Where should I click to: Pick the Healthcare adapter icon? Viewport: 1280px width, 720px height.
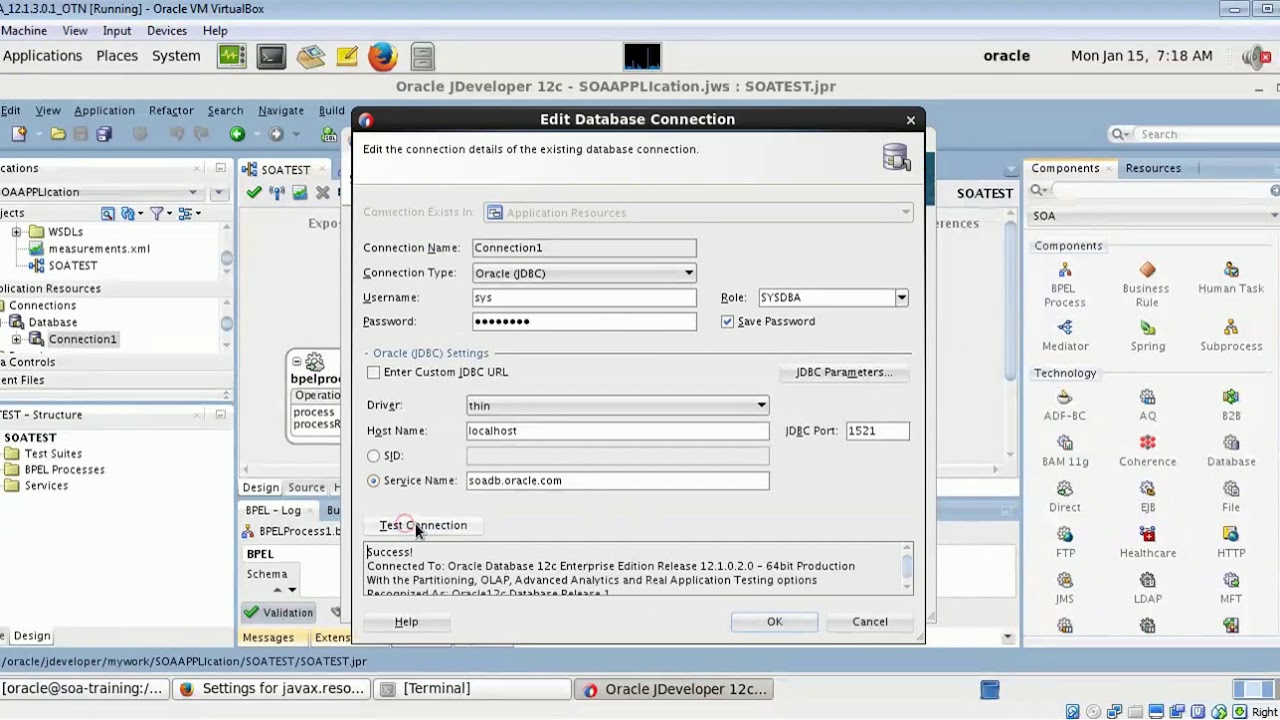pyautogui.click(x=1147, y=535)
